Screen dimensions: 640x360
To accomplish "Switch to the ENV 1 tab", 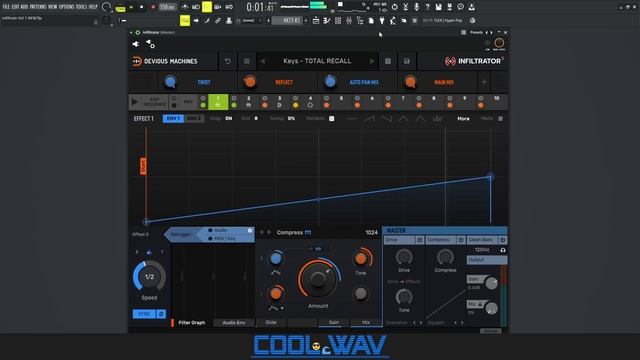I will 173,118.
